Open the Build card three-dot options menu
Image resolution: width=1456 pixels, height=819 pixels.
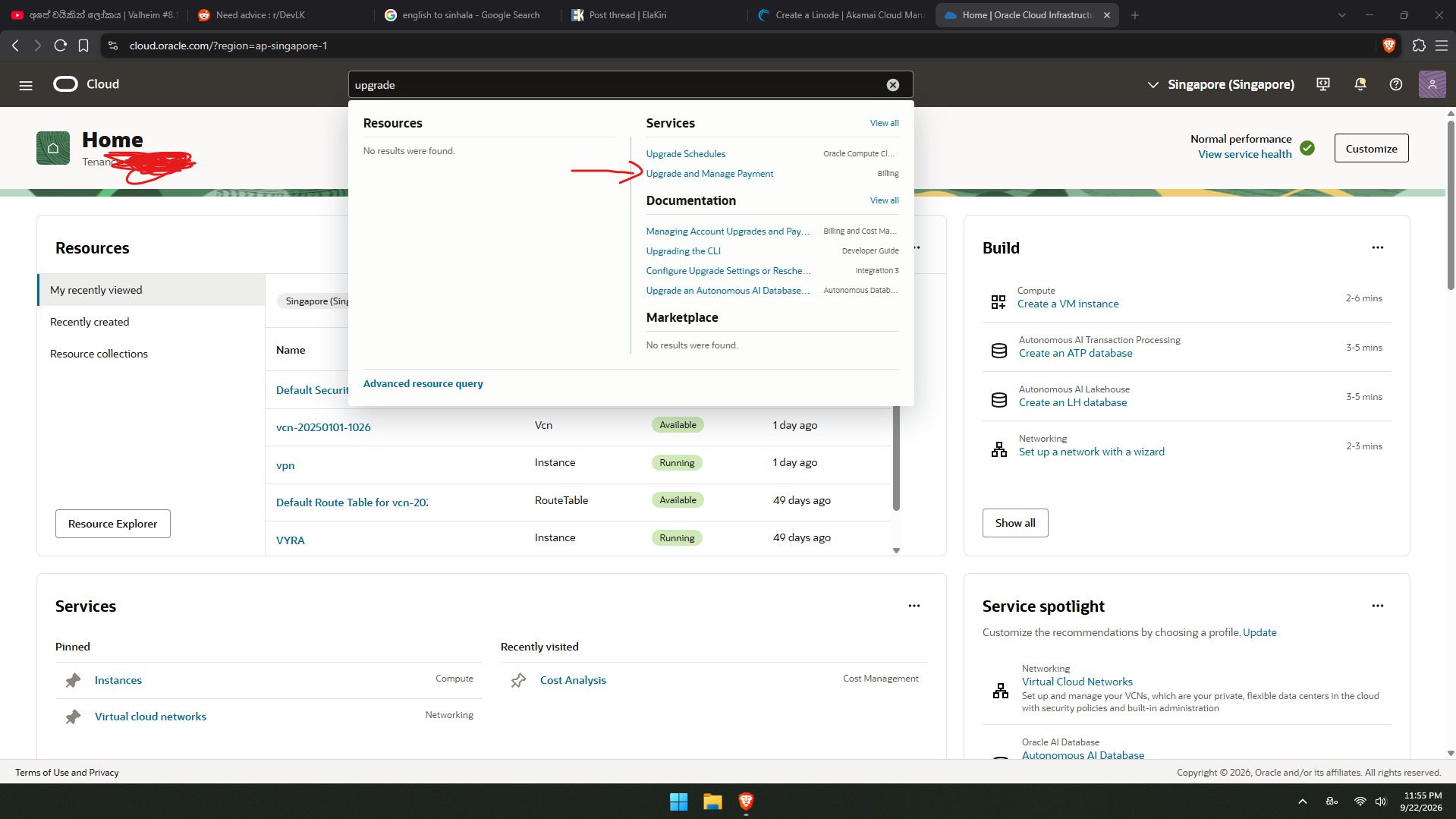[x=1378, y=247]
